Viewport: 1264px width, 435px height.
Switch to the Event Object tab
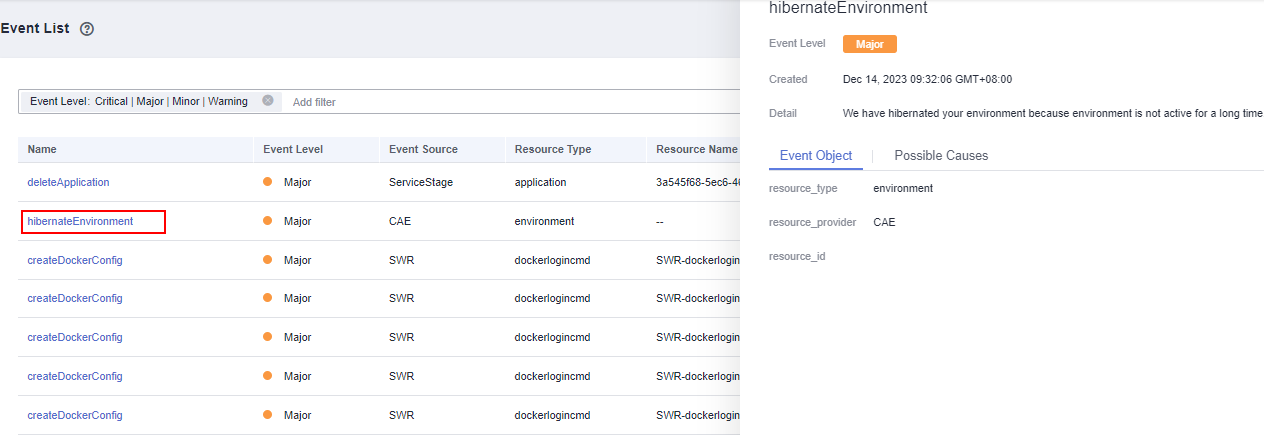click(815, 155)
